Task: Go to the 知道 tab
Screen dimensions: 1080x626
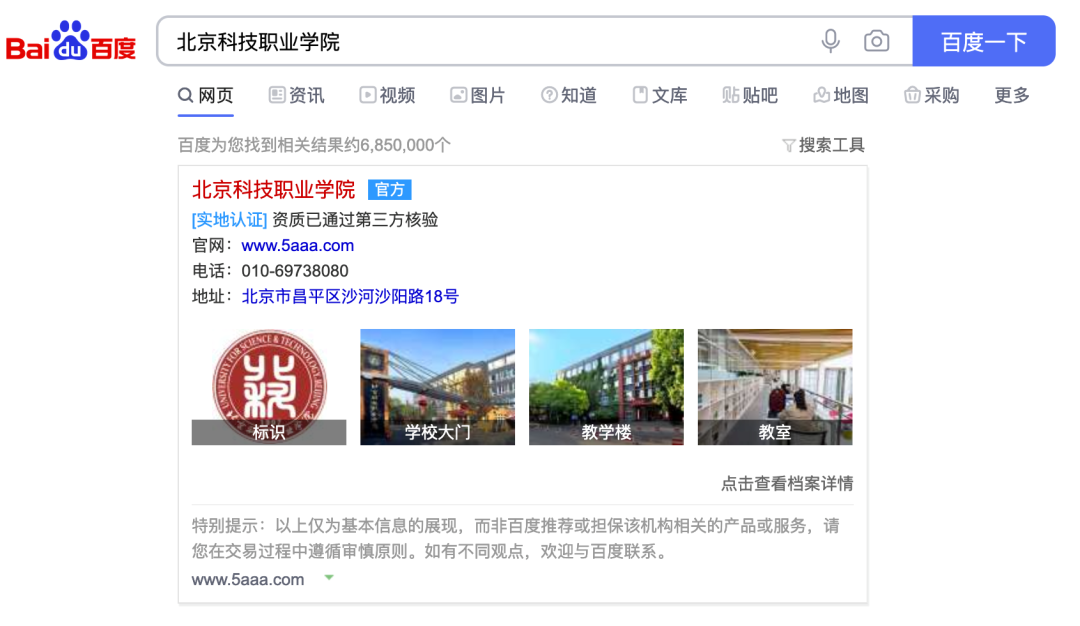Action: [569, 95]
